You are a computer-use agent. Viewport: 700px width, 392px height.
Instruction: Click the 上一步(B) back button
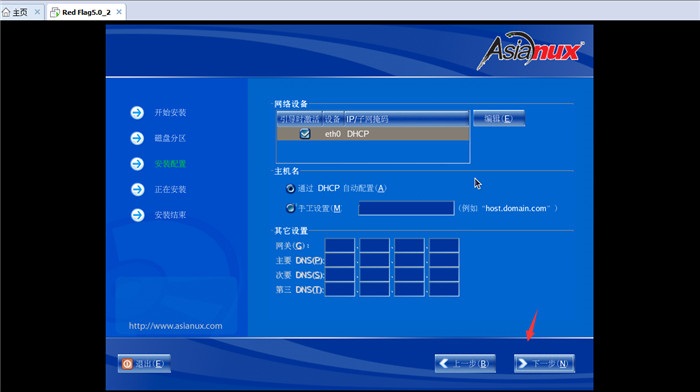pos(465,363)
